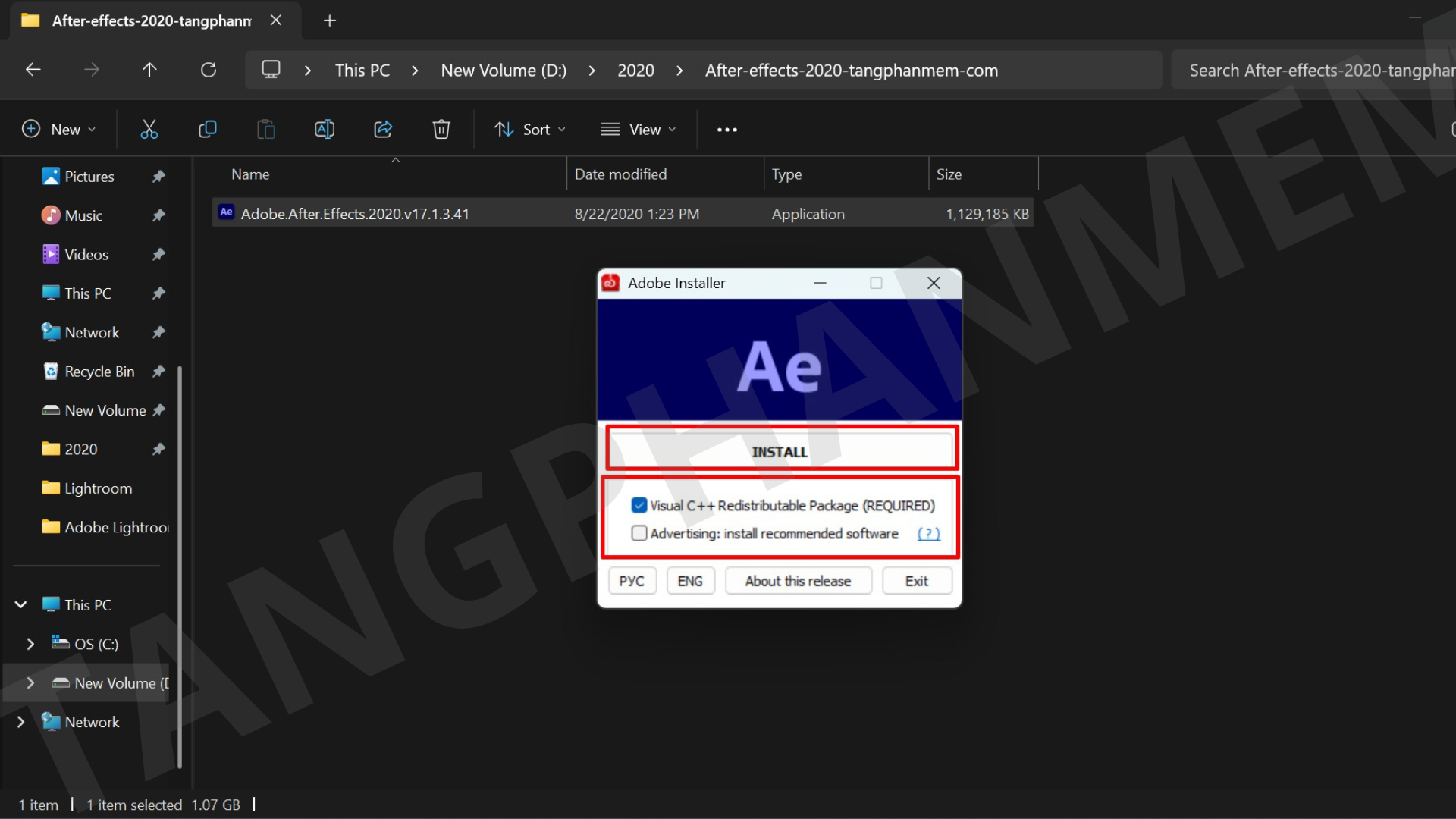Open pinned New Volume shortcut

coord(105,410)
